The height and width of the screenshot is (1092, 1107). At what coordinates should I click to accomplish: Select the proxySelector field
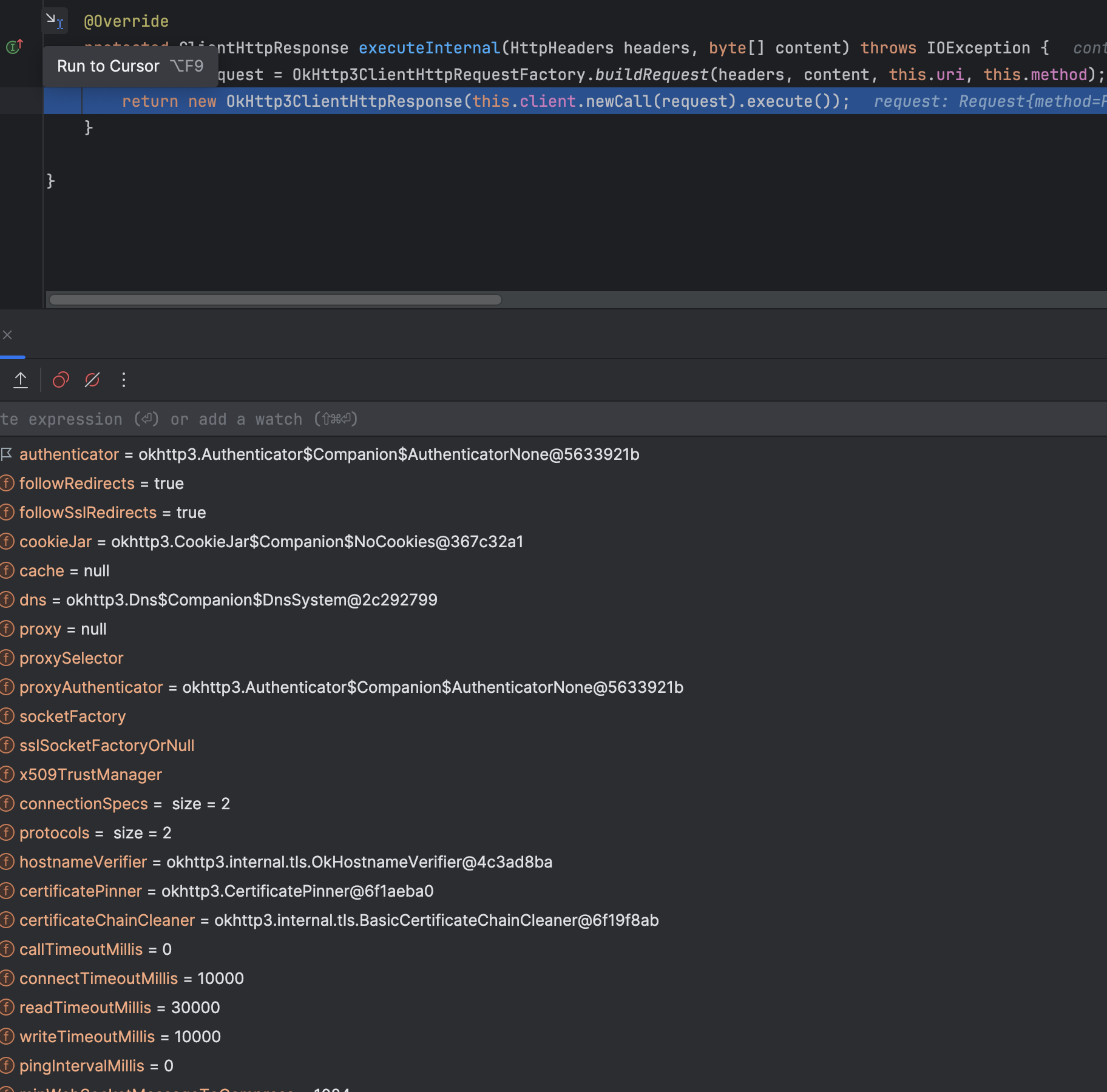[553, 658]
